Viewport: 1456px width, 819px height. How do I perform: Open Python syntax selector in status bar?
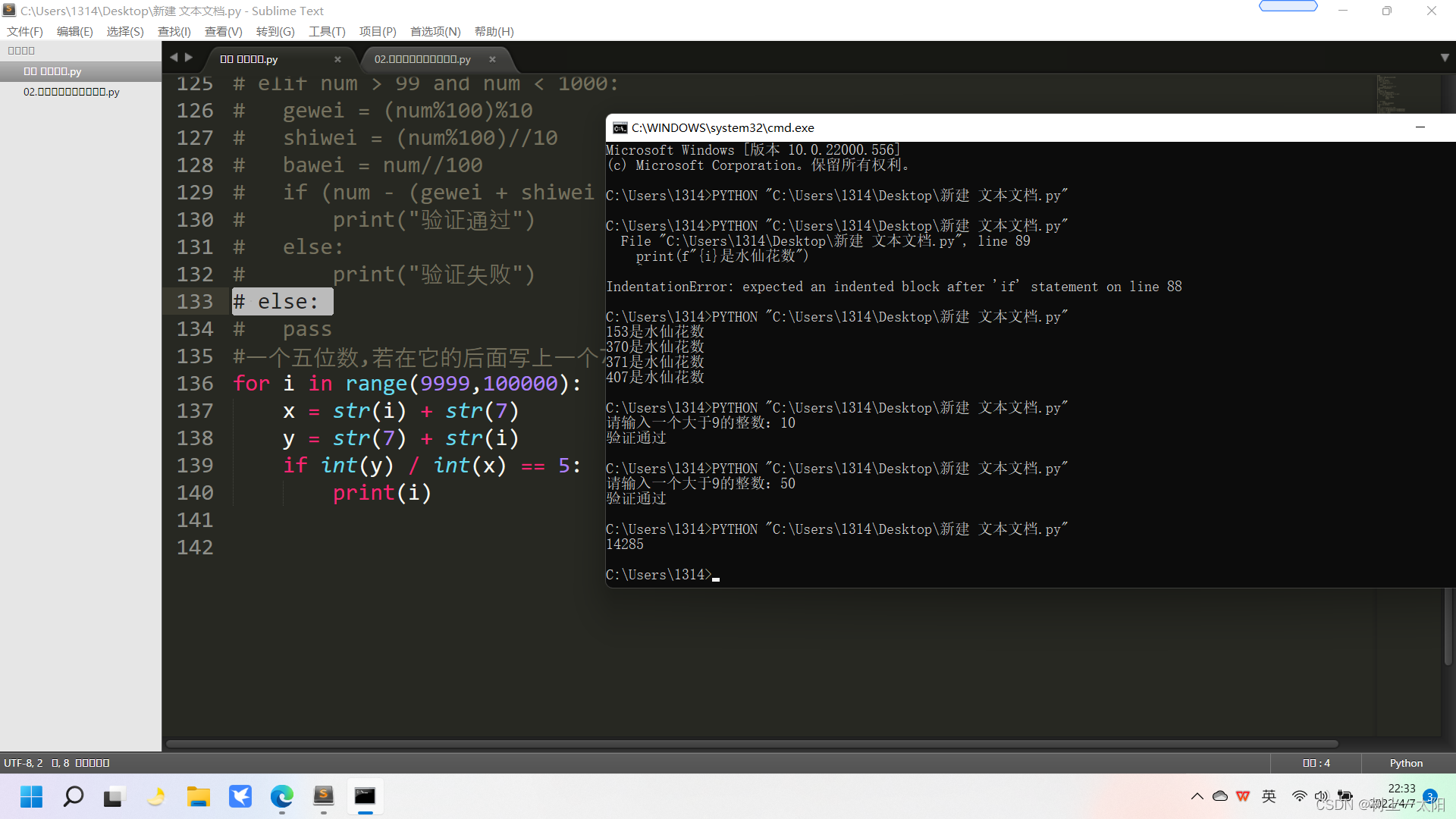(1406, 763)
